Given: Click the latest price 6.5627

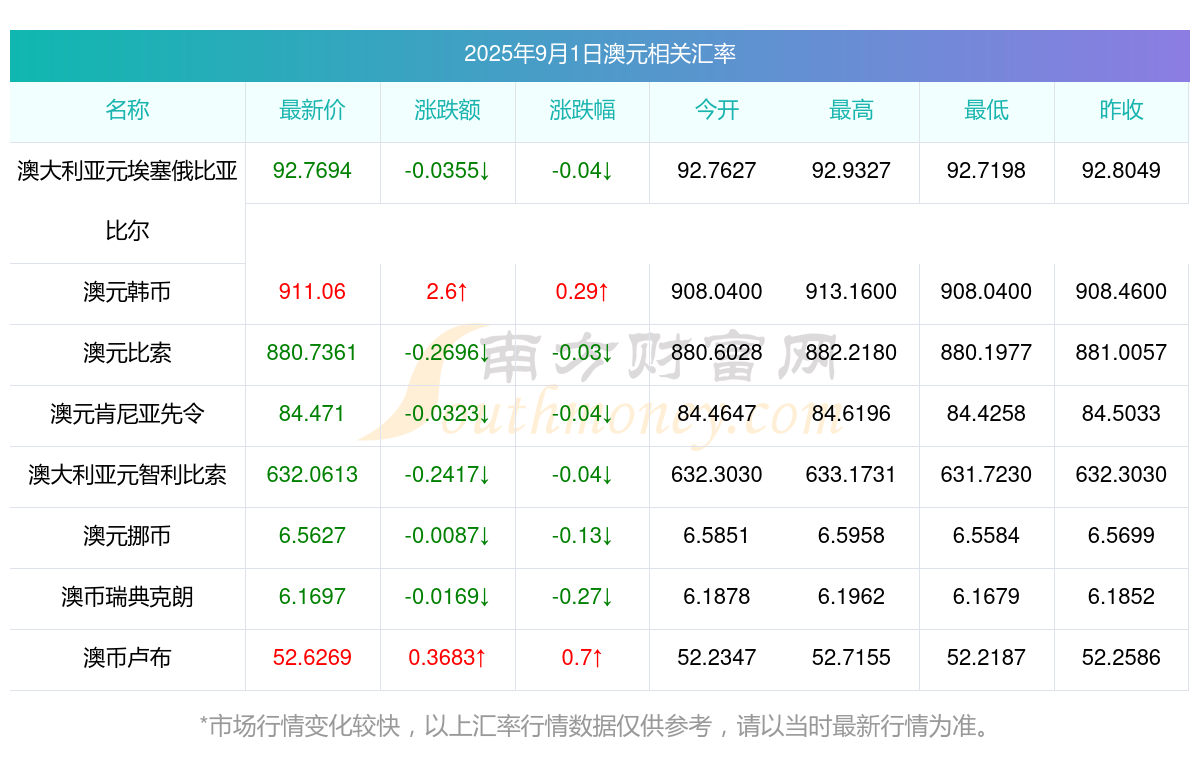Looking at the screenshot, I should click(x=312, y=536).
